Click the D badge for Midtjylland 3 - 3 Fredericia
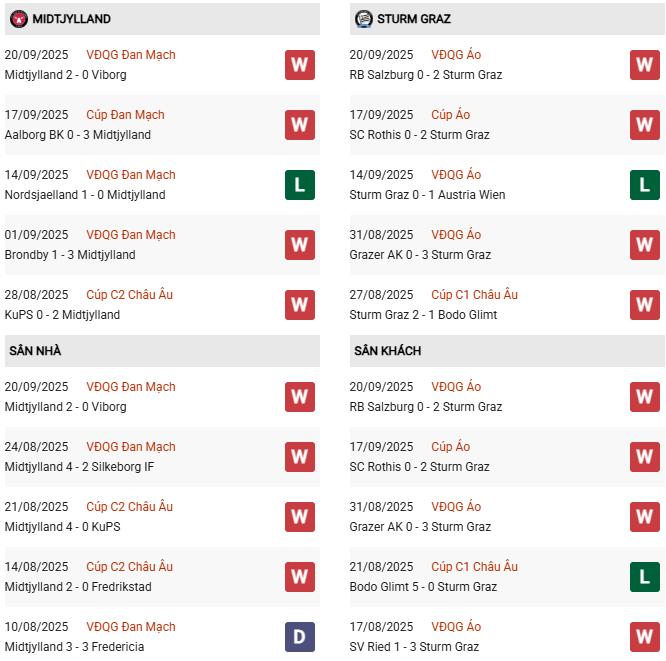666x661 pixels. 299,637
